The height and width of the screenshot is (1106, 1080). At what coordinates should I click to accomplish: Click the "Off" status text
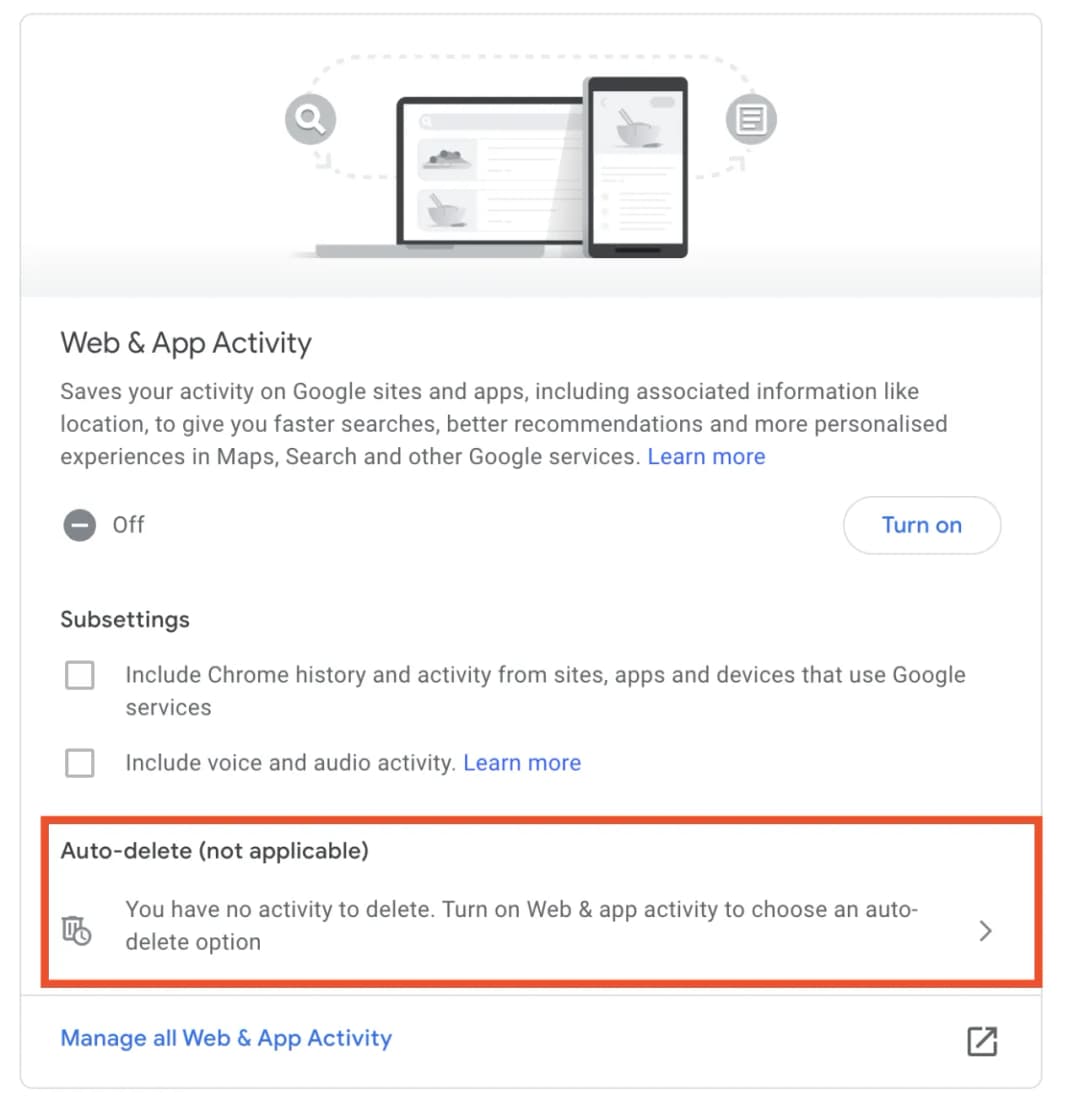pyautogui.click(x=128, y=525)
